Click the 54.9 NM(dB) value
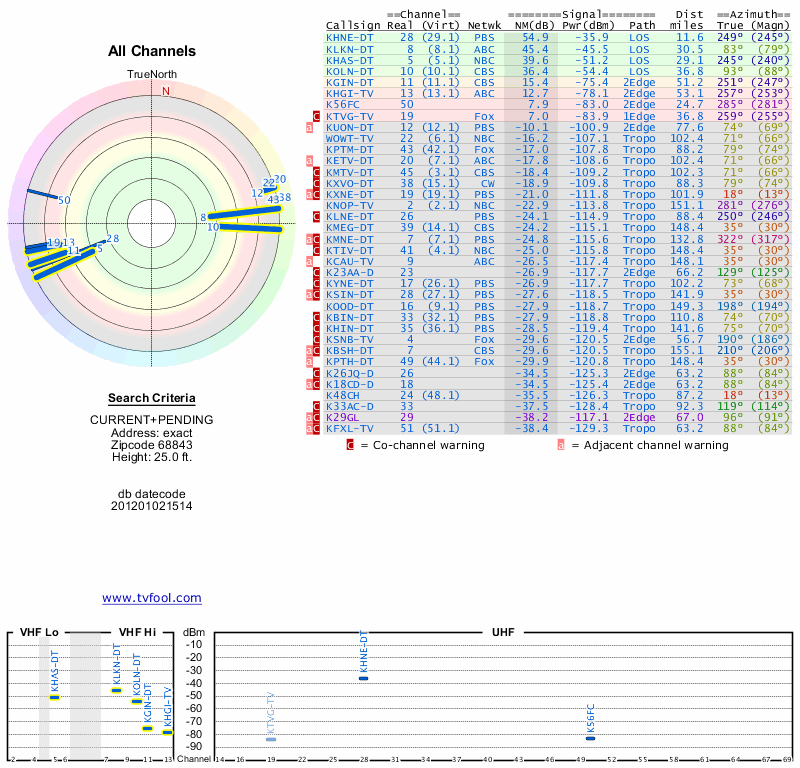 point(535,38)
